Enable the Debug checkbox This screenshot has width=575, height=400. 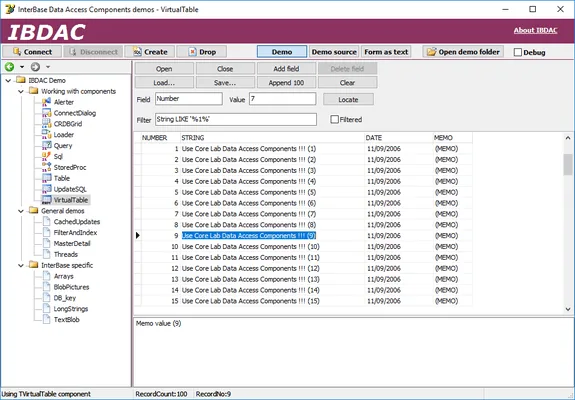pos(518,52)
